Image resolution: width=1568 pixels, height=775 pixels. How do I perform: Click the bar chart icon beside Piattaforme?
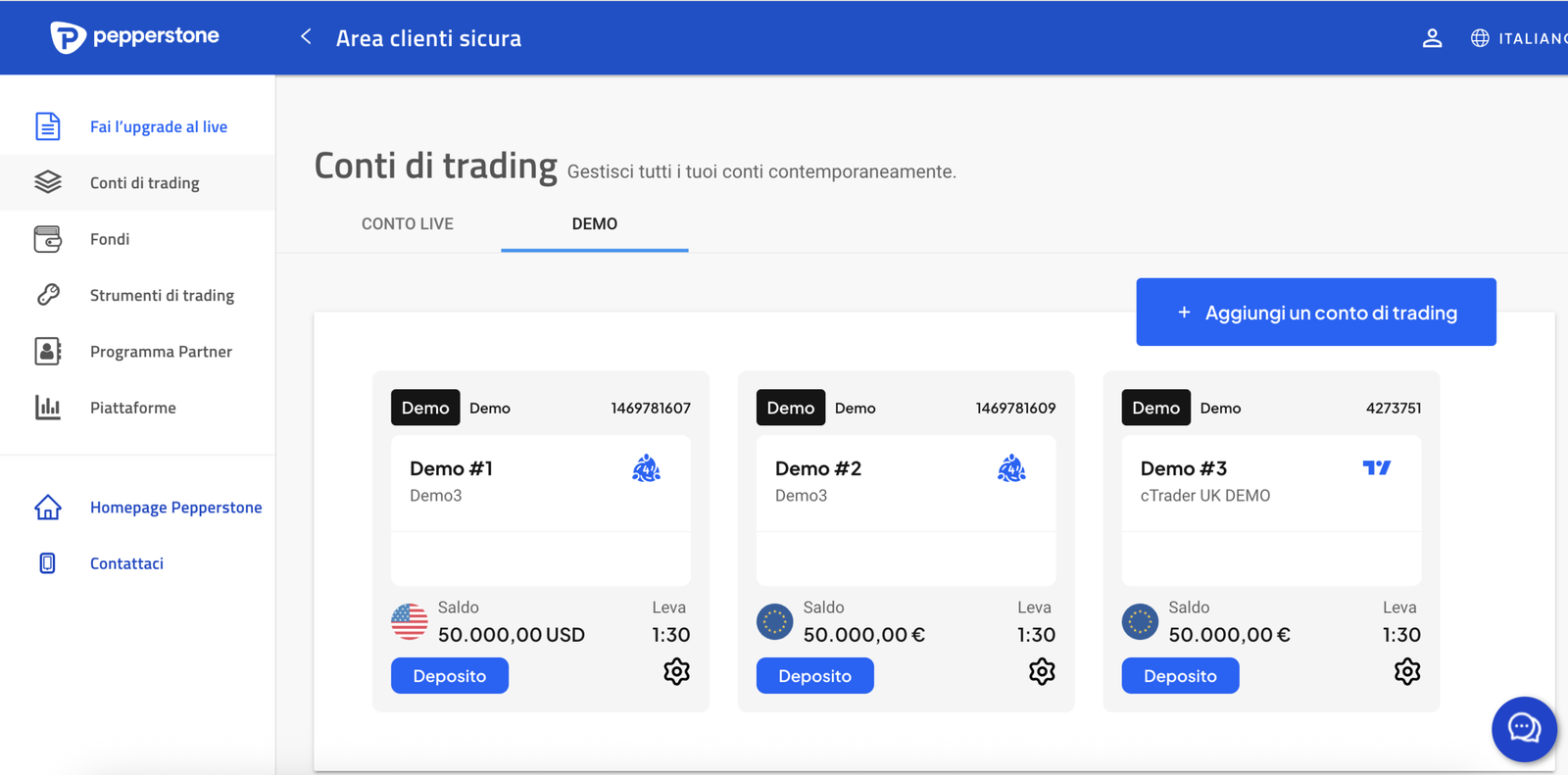tap(47, 408)
